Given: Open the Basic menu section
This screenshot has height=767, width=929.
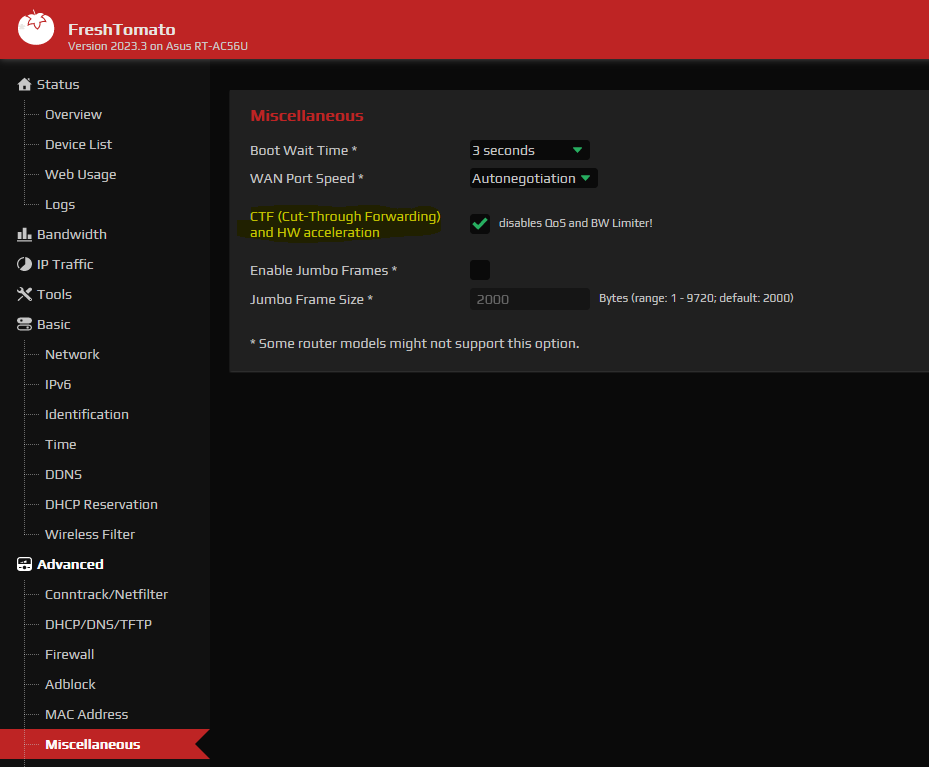Looking at the screenshot, I should (x=53, y=325).
